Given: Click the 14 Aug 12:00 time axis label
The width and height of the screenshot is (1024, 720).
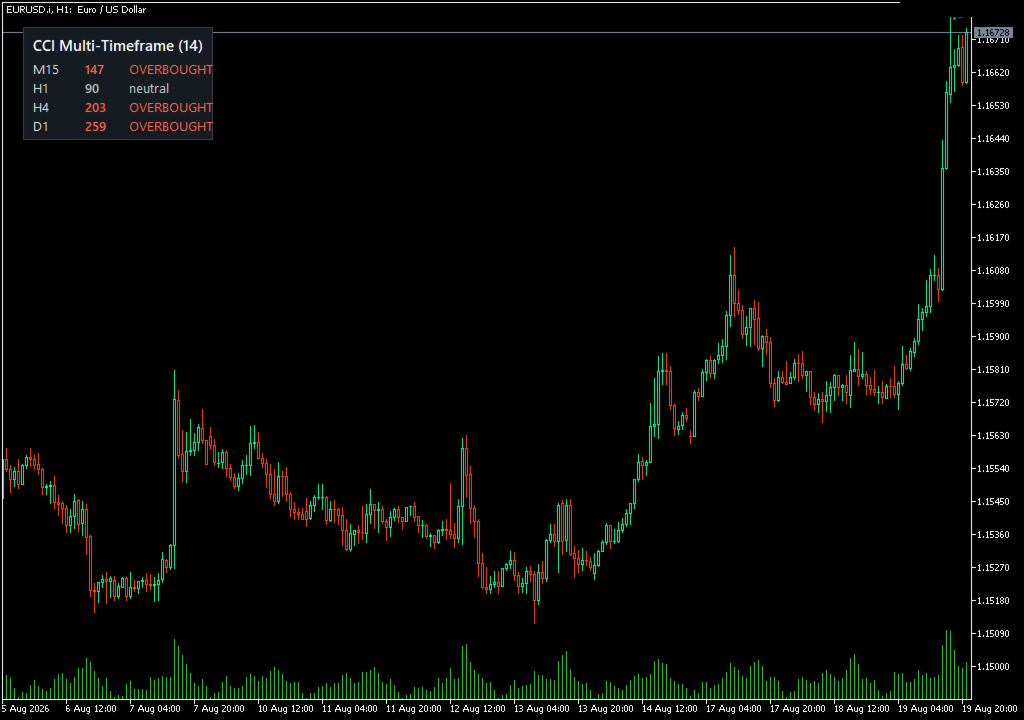Looking at the screenshot, I should coord(669,709).
